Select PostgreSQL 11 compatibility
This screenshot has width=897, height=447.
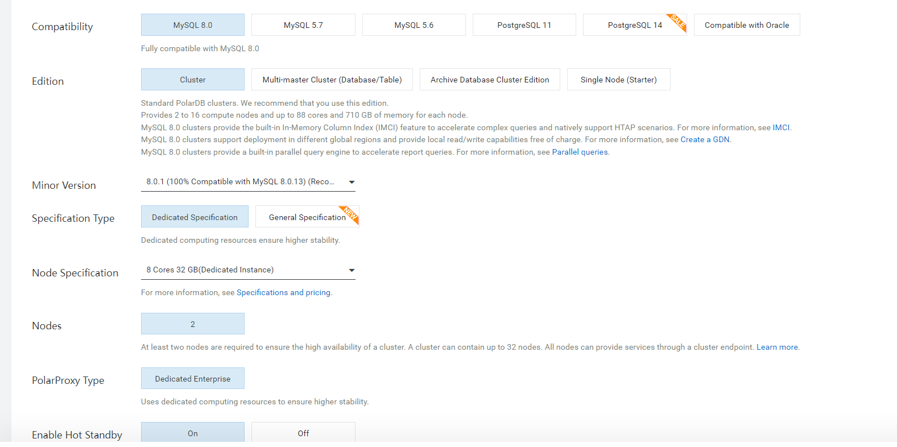[x=525, y=25]
